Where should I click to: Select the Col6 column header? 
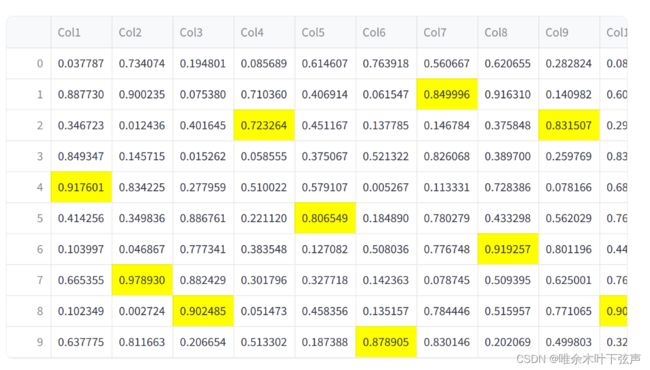pos(386,32)
